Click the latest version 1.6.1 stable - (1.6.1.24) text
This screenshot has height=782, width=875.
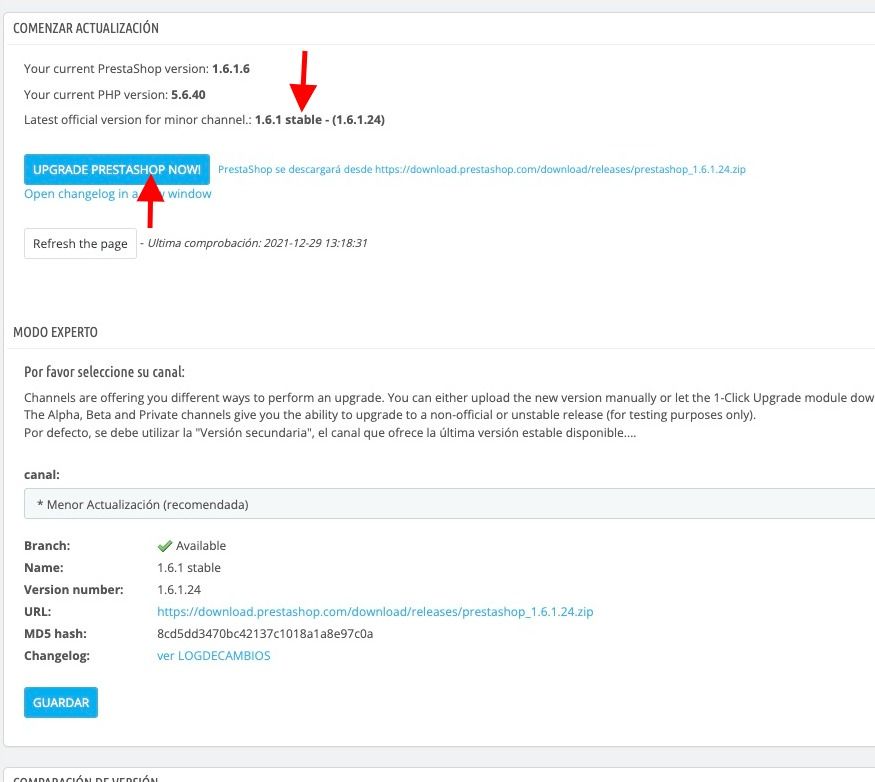point(320,119)
